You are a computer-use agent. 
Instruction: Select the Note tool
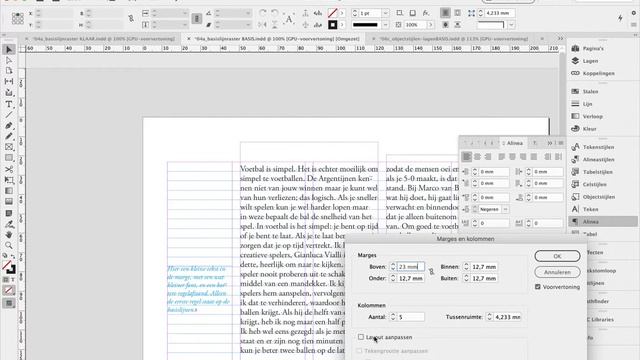click(x=9, y=213)
